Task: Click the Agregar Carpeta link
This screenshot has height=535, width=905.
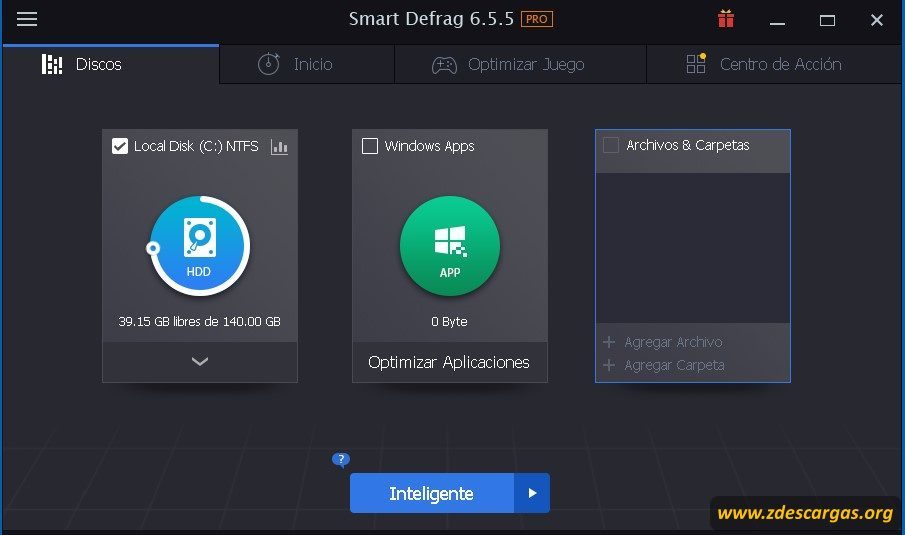Action: (674, 365)
